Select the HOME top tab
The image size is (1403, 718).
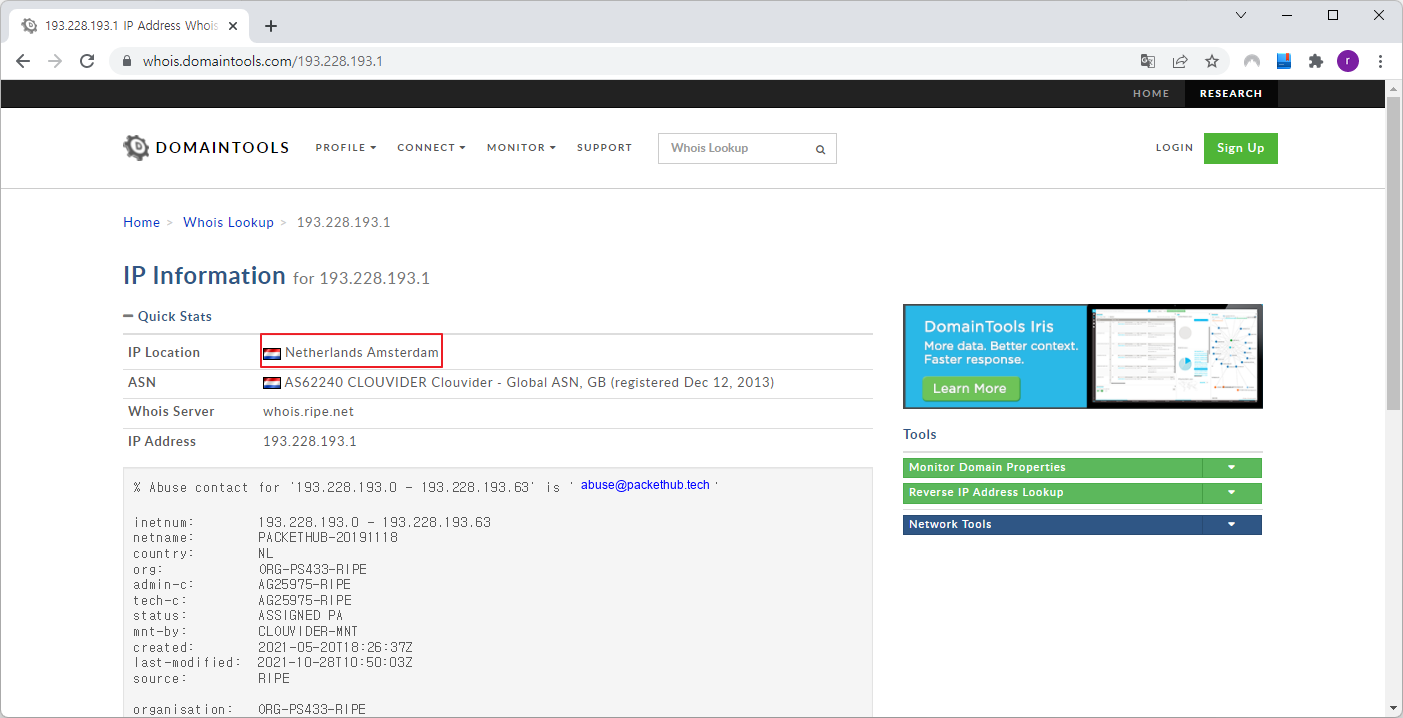pos(1151,93)
